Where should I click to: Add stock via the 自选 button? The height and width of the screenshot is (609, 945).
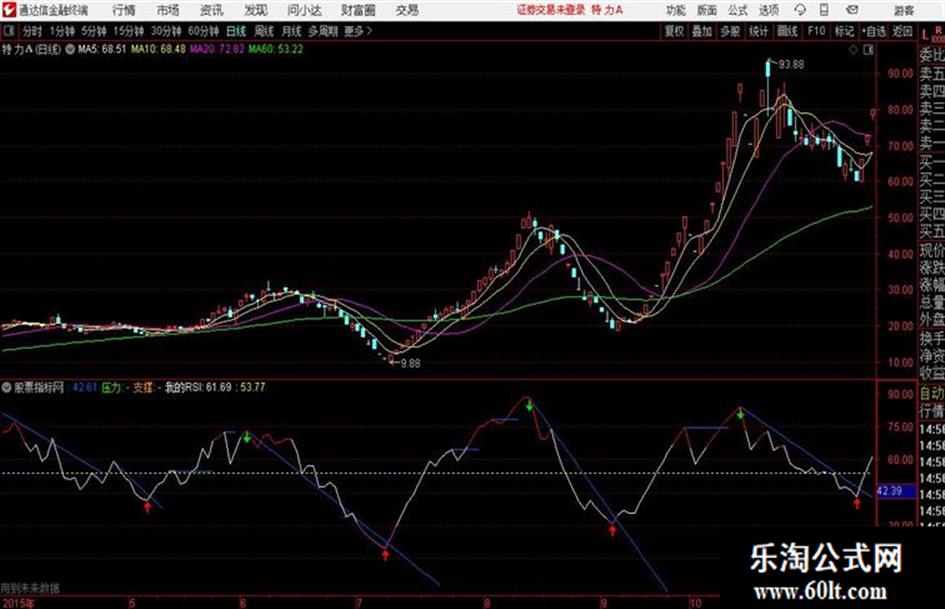874,31
